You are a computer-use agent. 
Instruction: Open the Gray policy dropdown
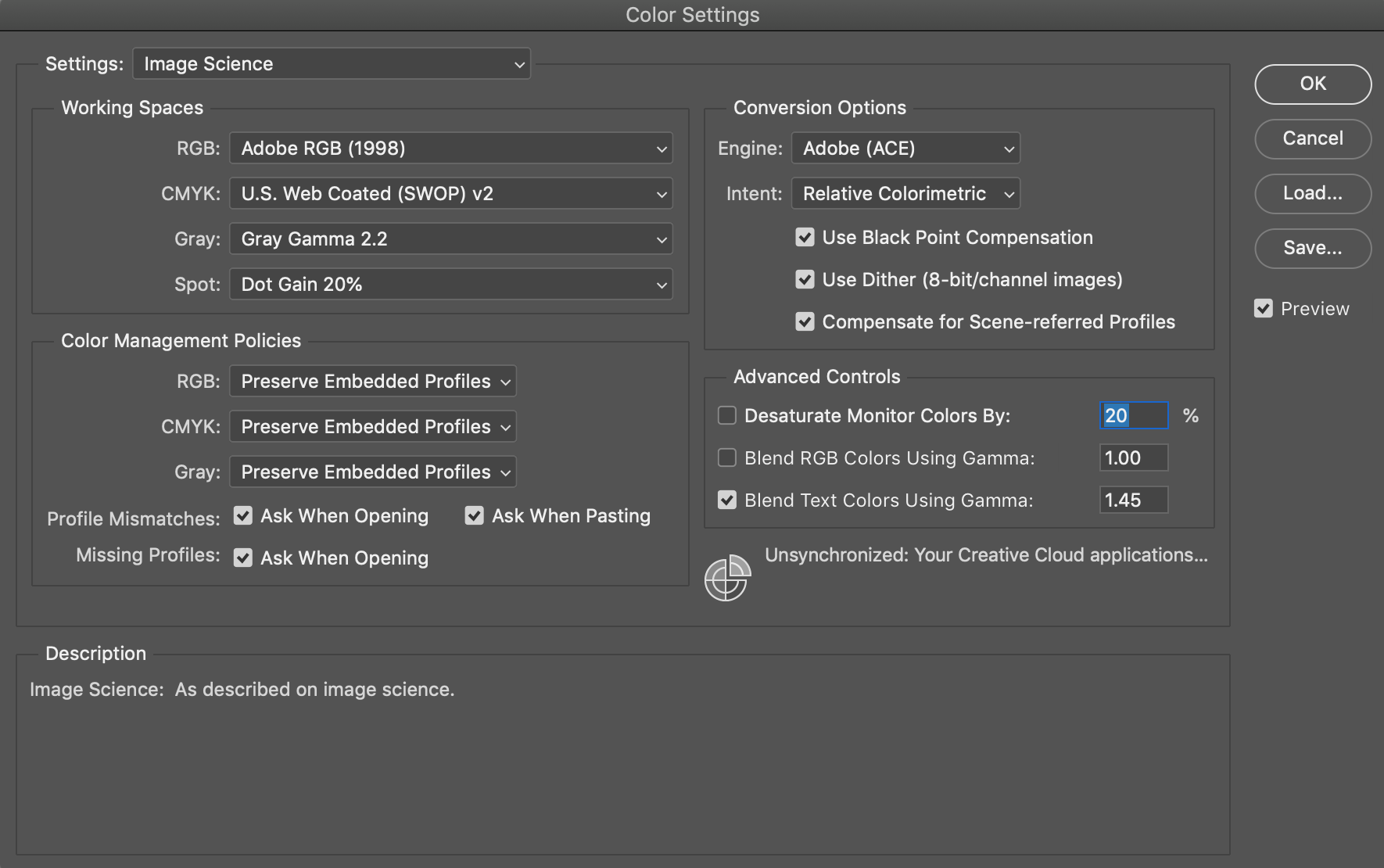pyautogui.click(x=372, y=472)
